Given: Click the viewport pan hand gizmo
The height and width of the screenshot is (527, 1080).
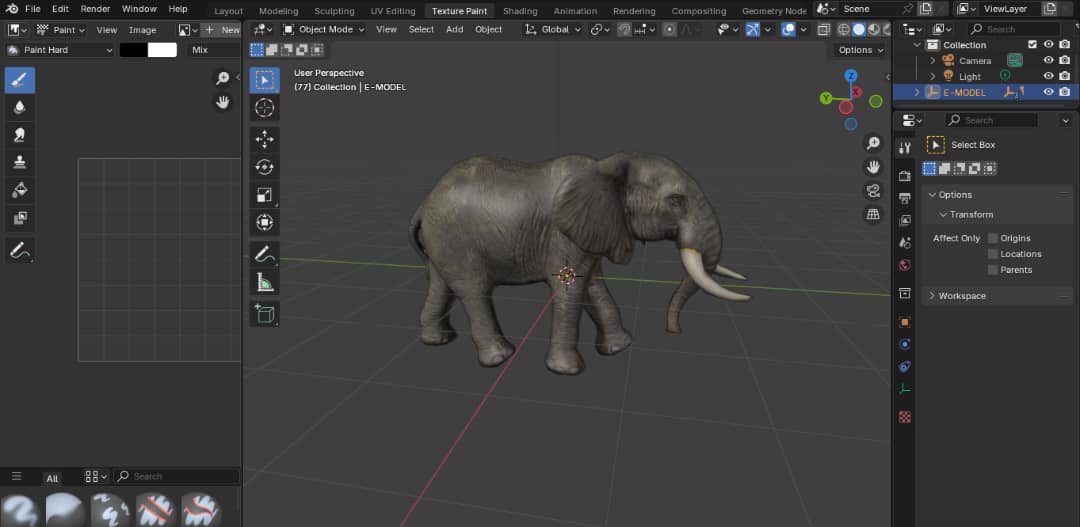Looking at the screenshot, I should tap(873, 167).
